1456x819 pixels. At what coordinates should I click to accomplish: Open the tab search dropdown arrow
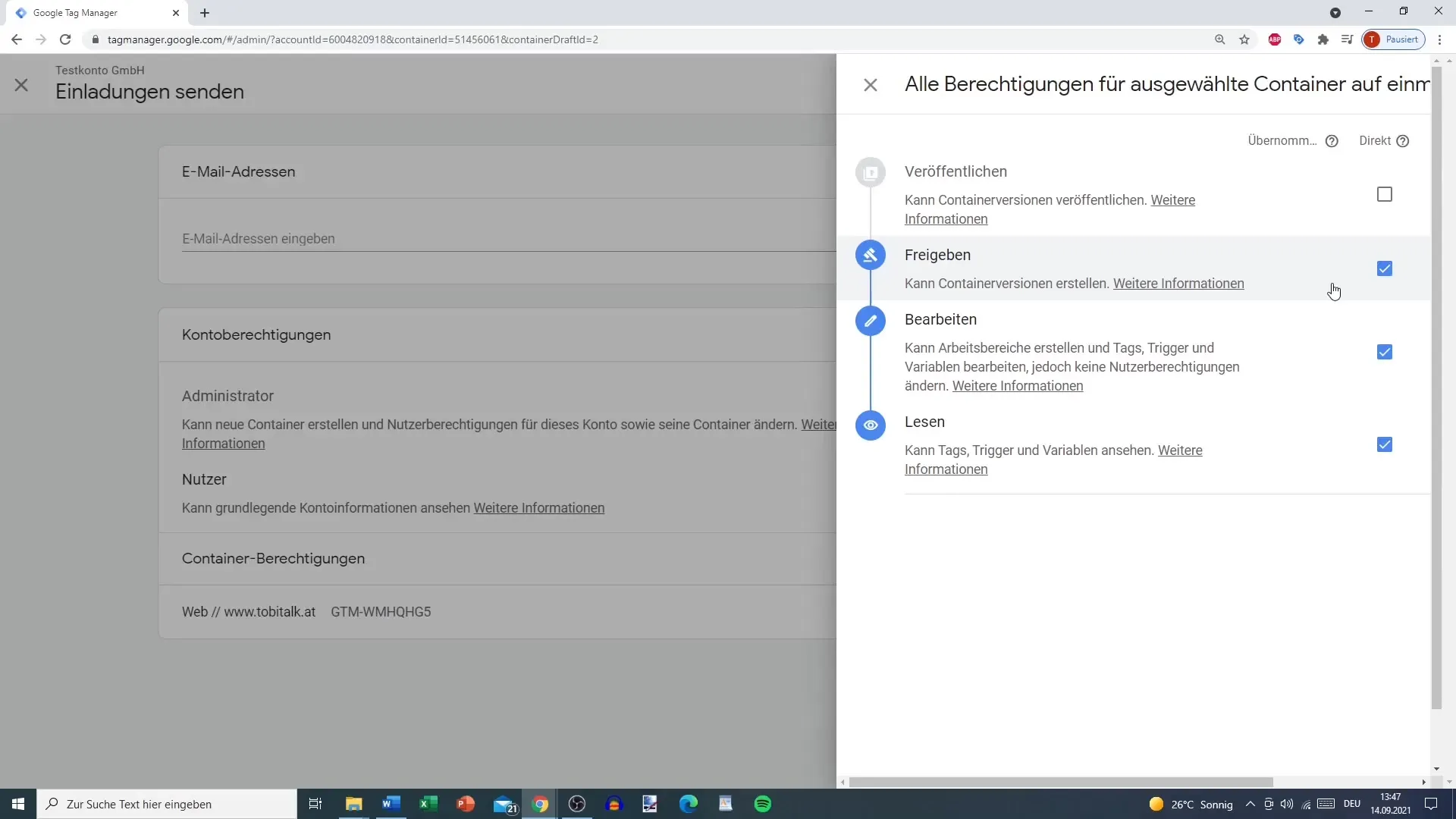1335,13
